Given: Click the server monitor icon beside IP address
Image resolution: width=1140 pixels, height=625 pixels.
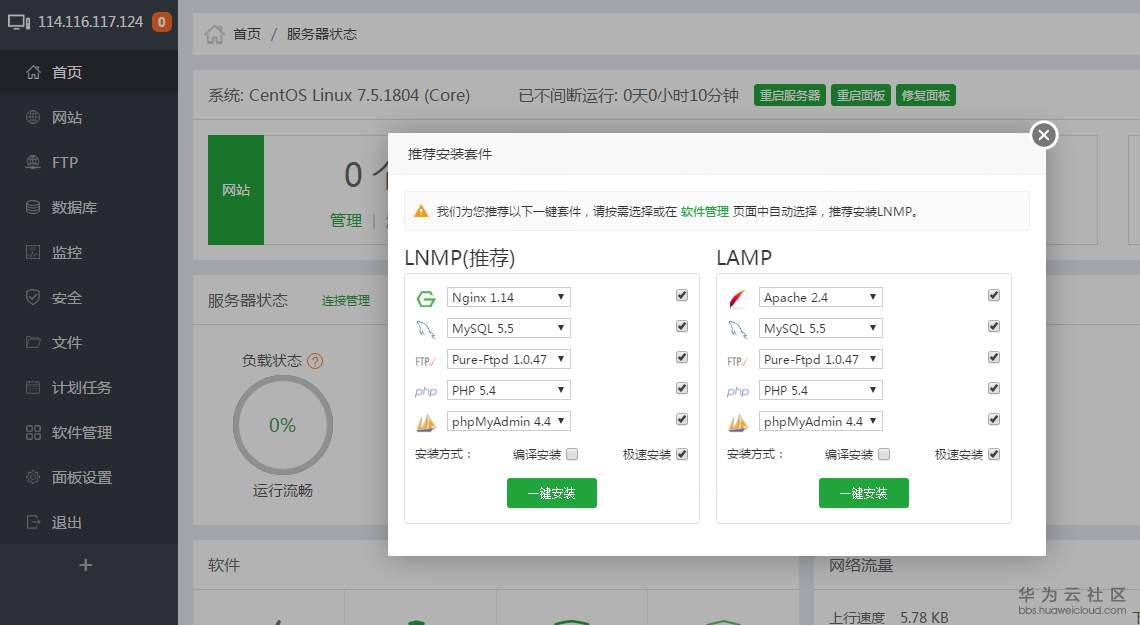Looking at the screenshot, I should 19,22.
